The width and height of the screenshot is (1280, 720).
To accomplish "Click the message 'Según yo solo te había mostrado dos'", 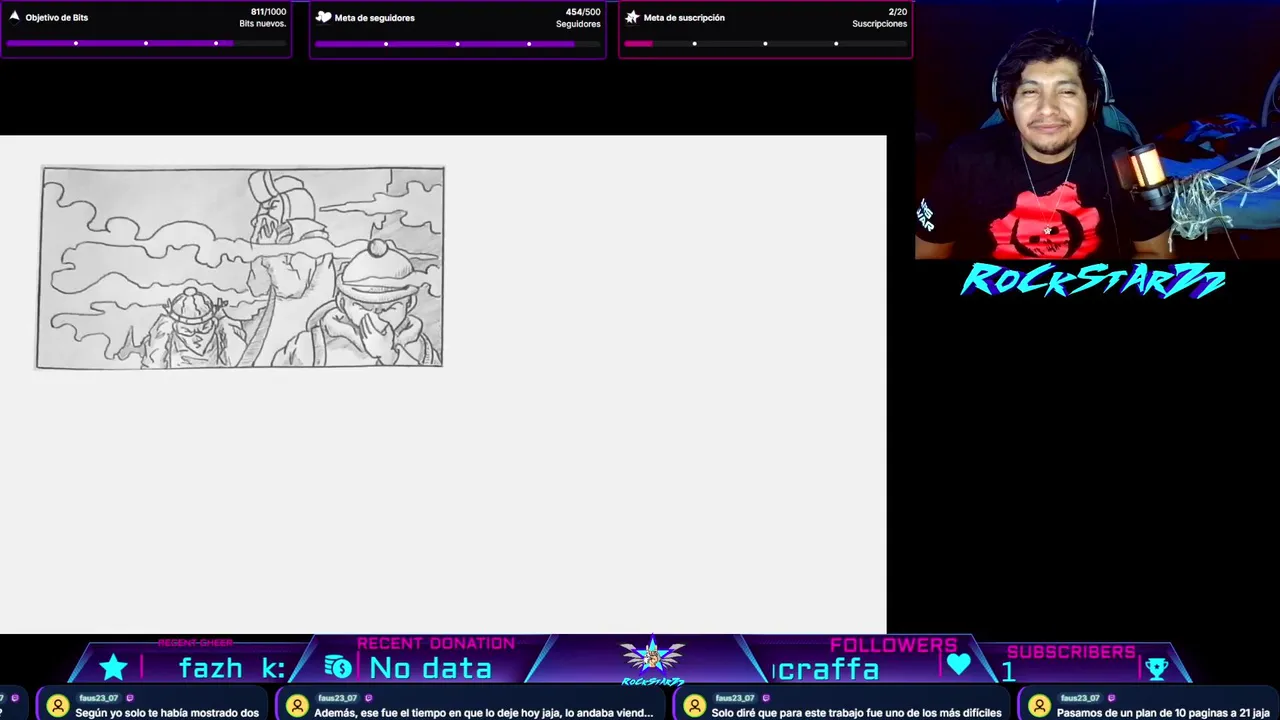I will pos(167,713).
